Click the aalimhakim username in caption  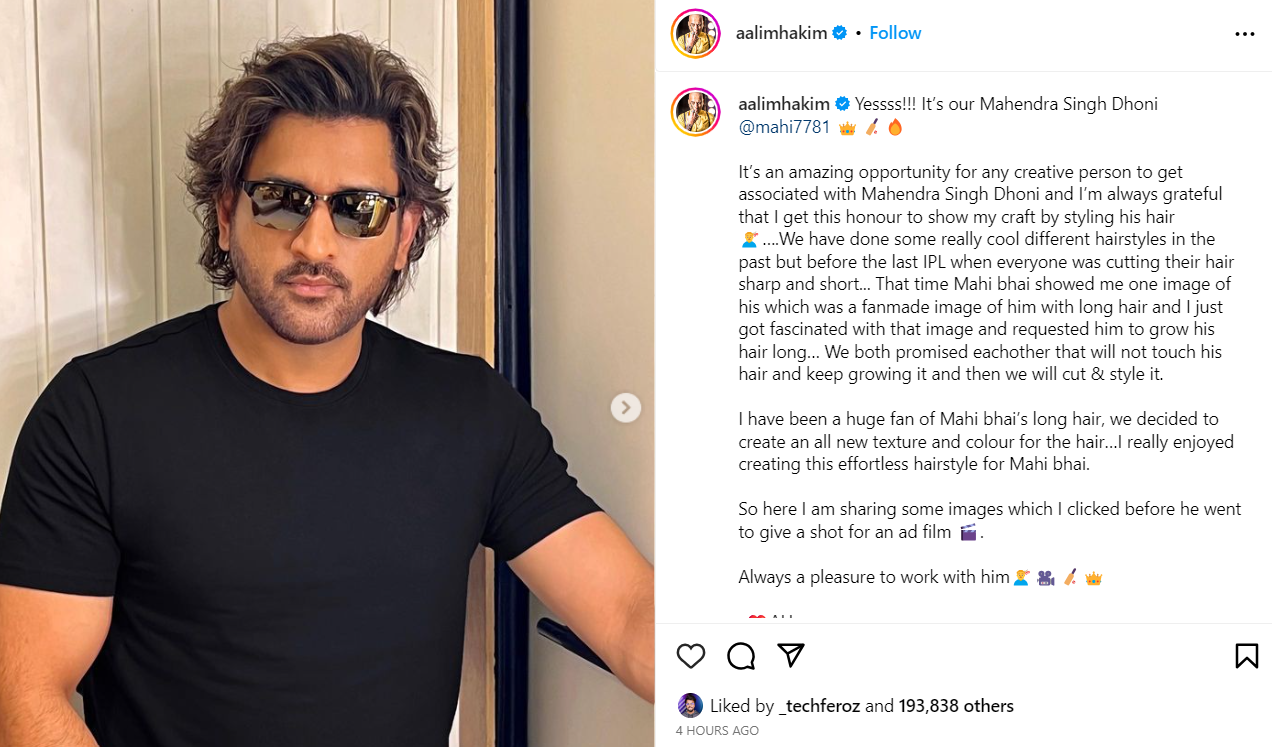coord(784,104)
